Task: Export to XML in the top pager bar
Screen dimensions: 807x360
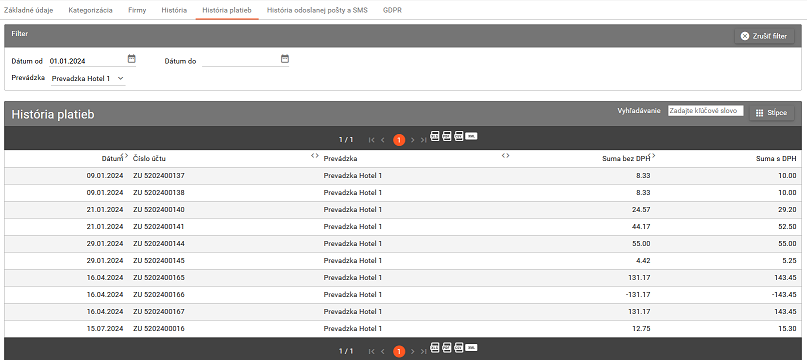Action: click(x=471, y=136)
